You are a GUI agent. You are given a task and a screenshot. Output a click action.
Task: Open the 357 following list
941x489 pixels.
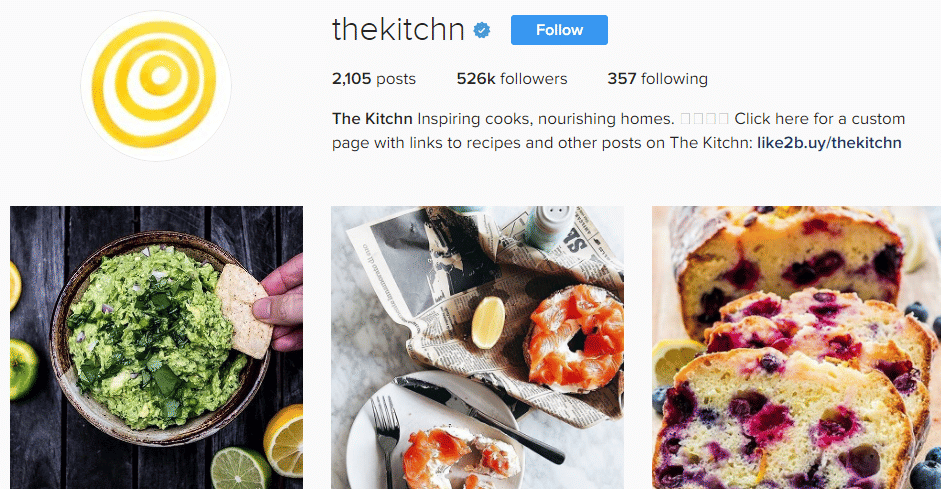pyautogui.click(x=657, y=79)
